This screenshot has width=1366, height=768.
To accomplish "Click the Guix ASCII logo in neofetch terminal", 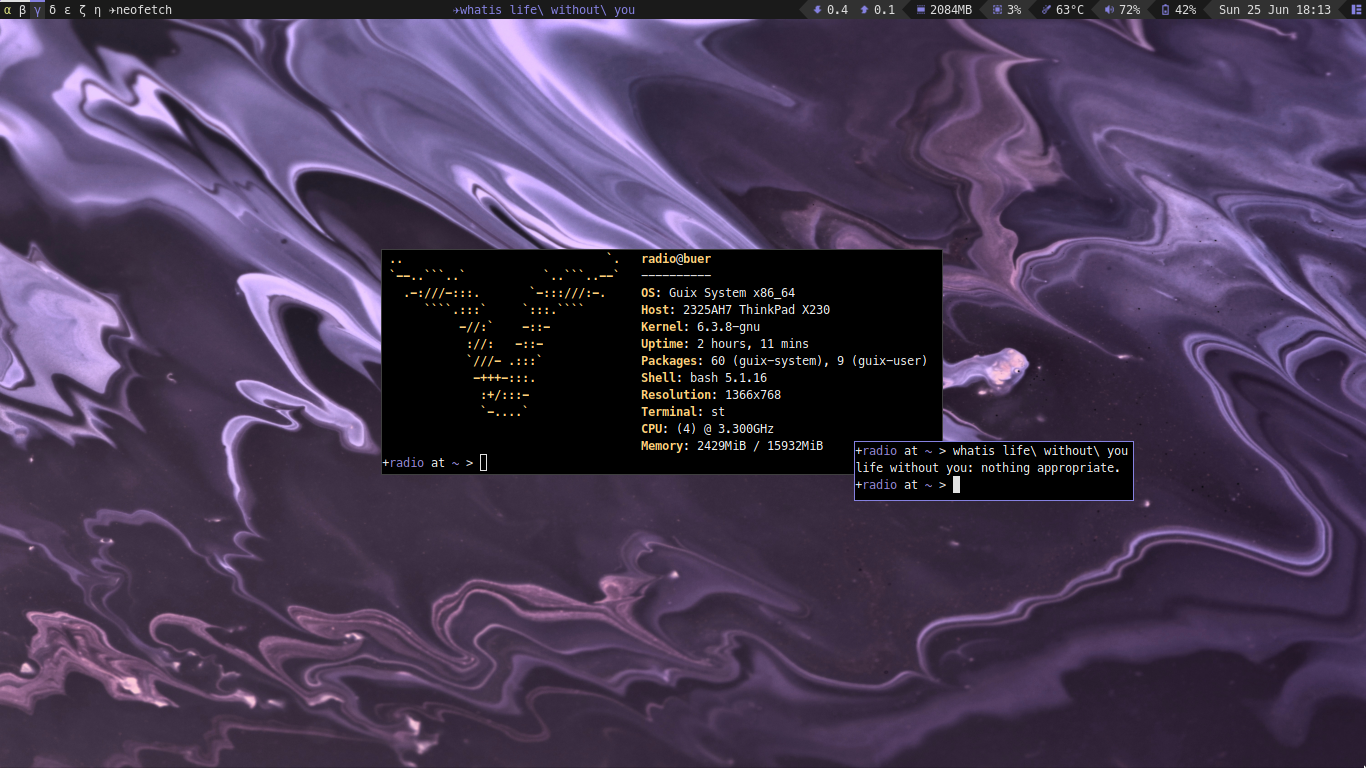I will point(505,336).
